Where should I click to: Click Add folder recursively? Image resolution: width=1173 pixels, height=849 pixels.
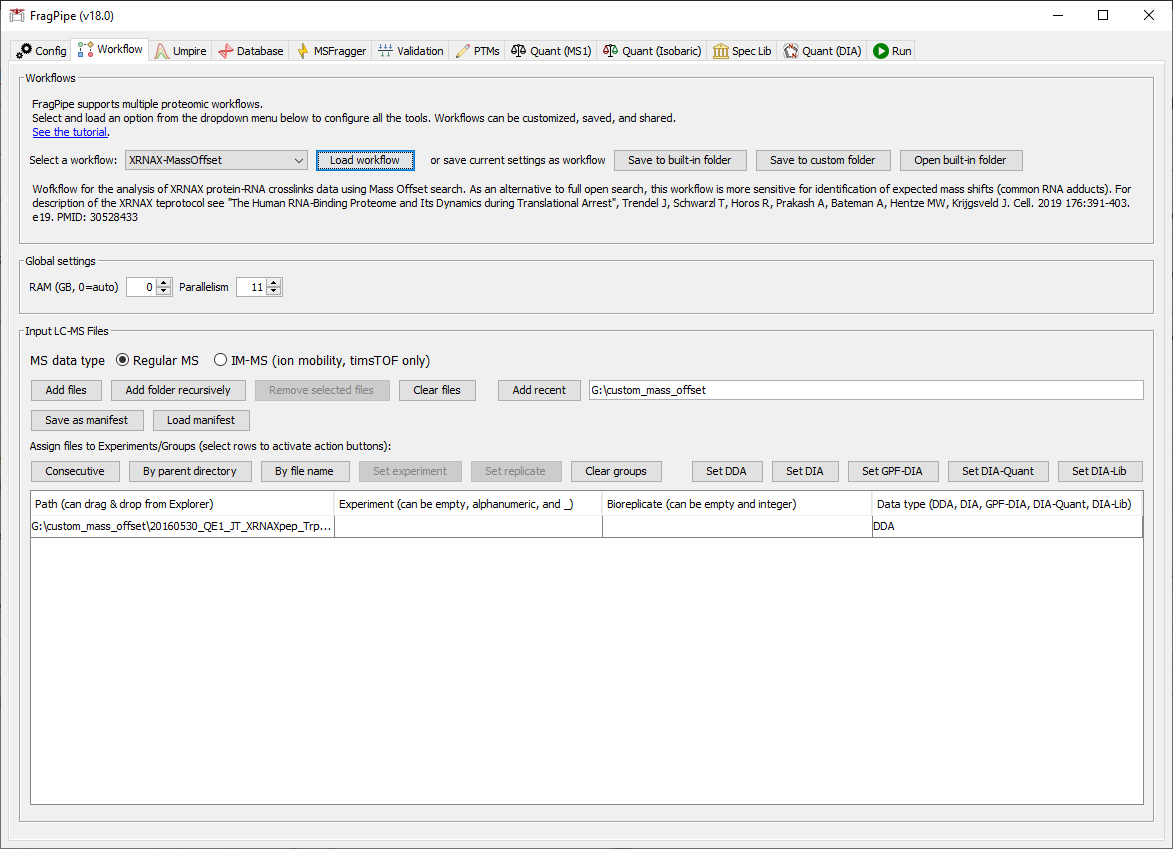pos(178,390)
